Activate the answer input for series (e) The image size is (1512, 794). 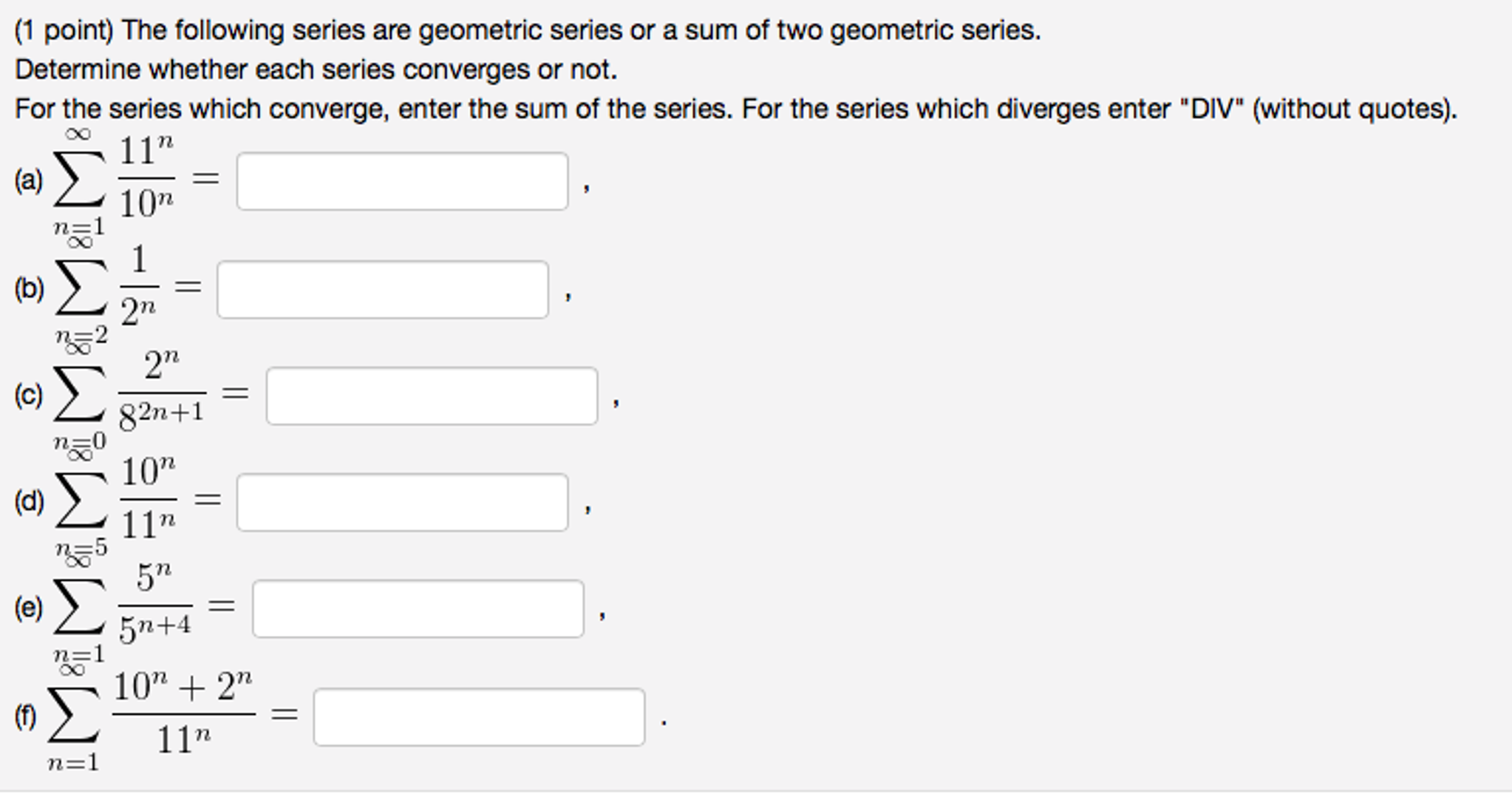pos(418,608)
